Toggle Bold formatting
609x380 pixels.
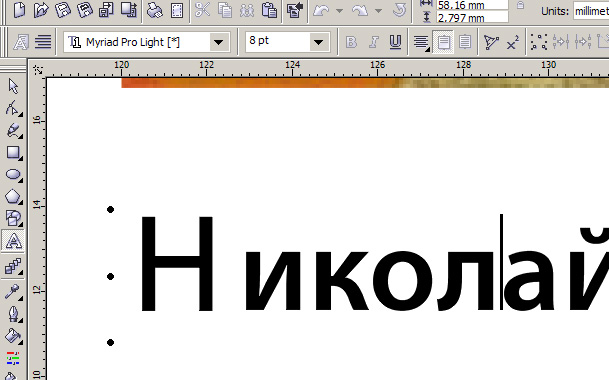[351, 42]
